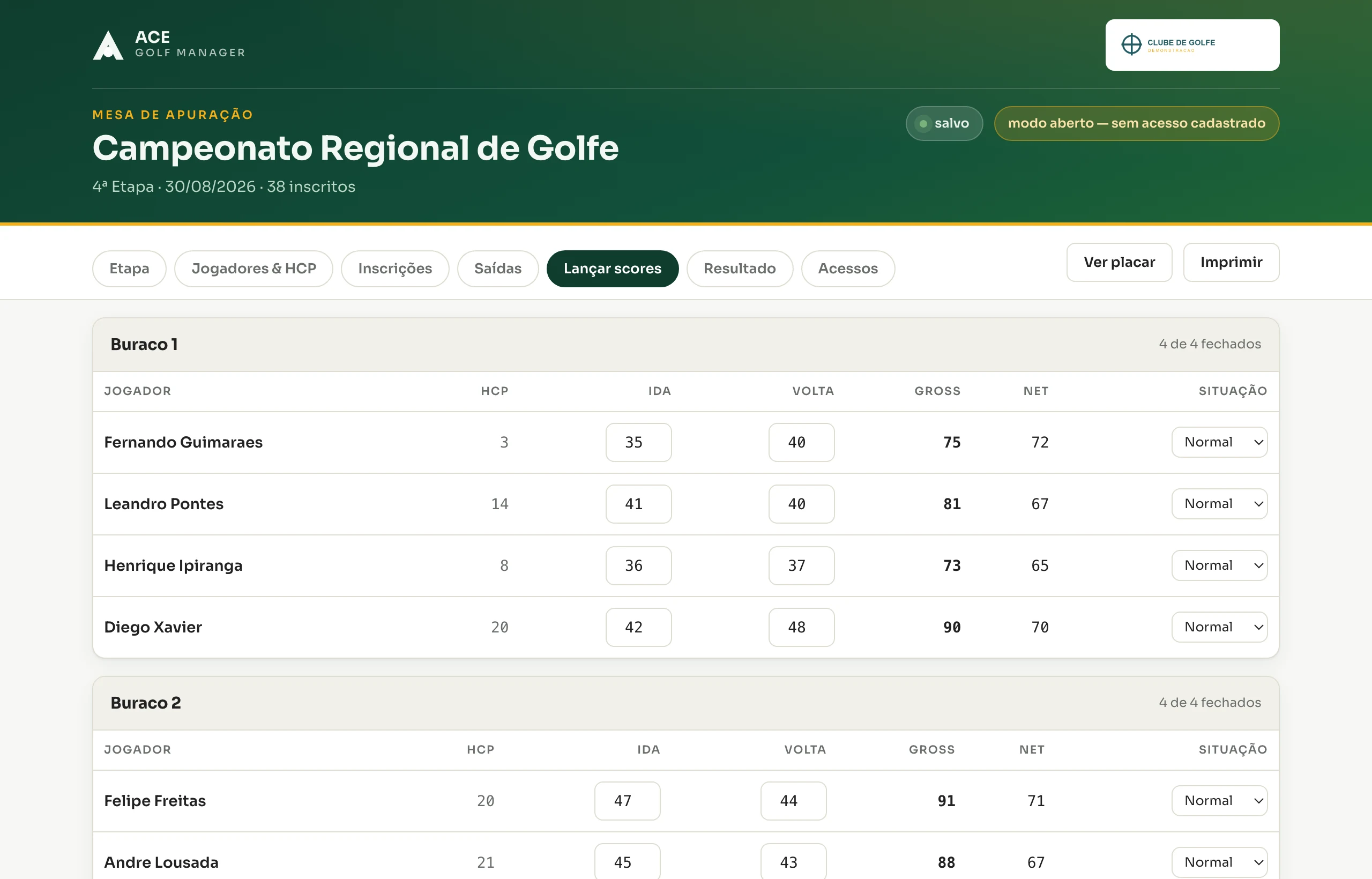This screenshot has height=879, width=1372.
Task: Click the green salvo status dot
Action: point(923,123)
